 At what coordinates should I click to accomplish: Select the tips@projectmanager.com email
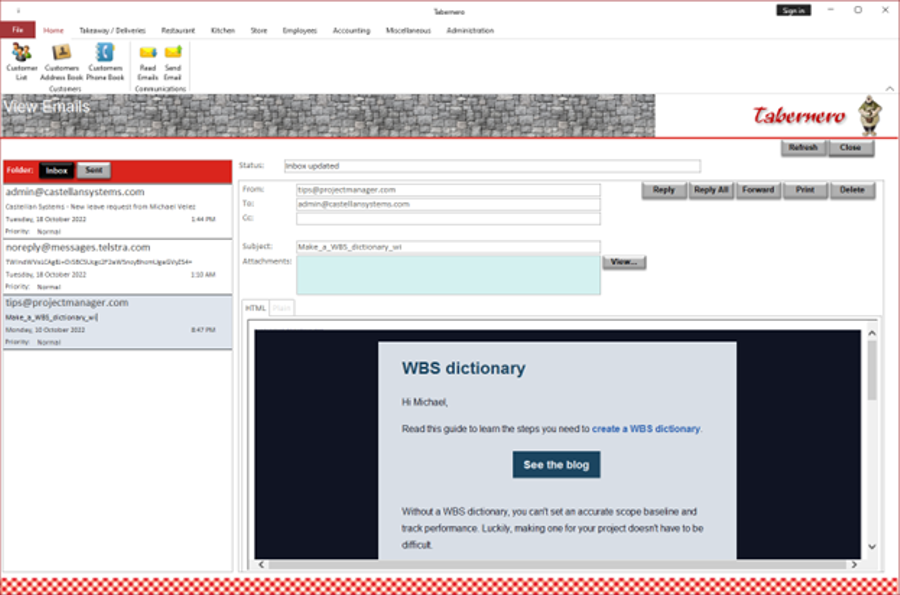tap(118, 322)
